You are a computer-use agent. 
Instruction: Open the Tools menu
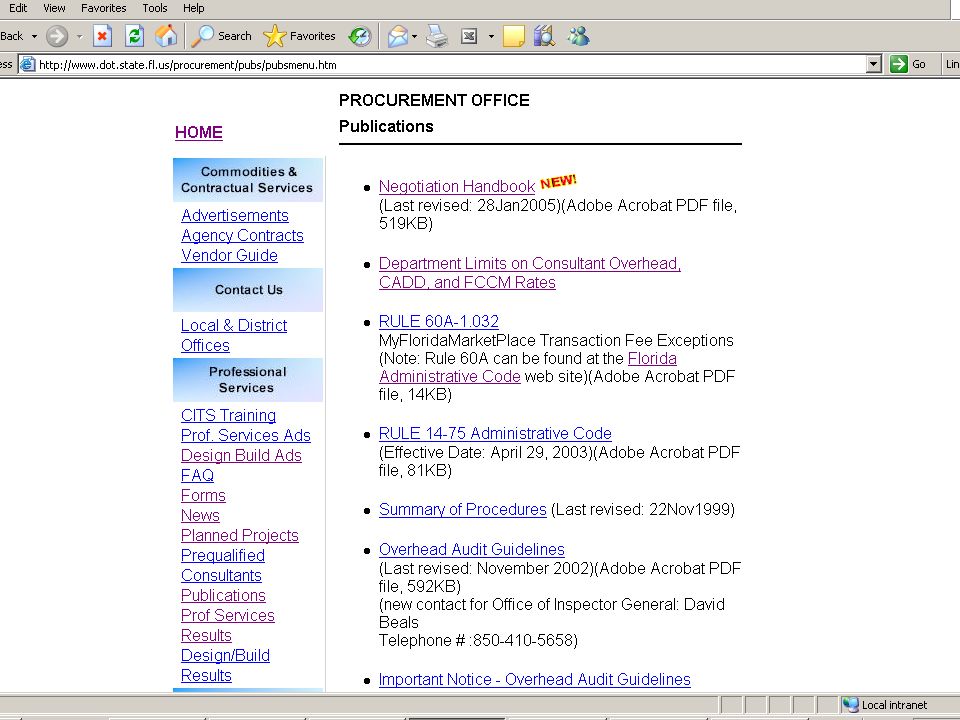pyautogui.click(x=155, y=8)
